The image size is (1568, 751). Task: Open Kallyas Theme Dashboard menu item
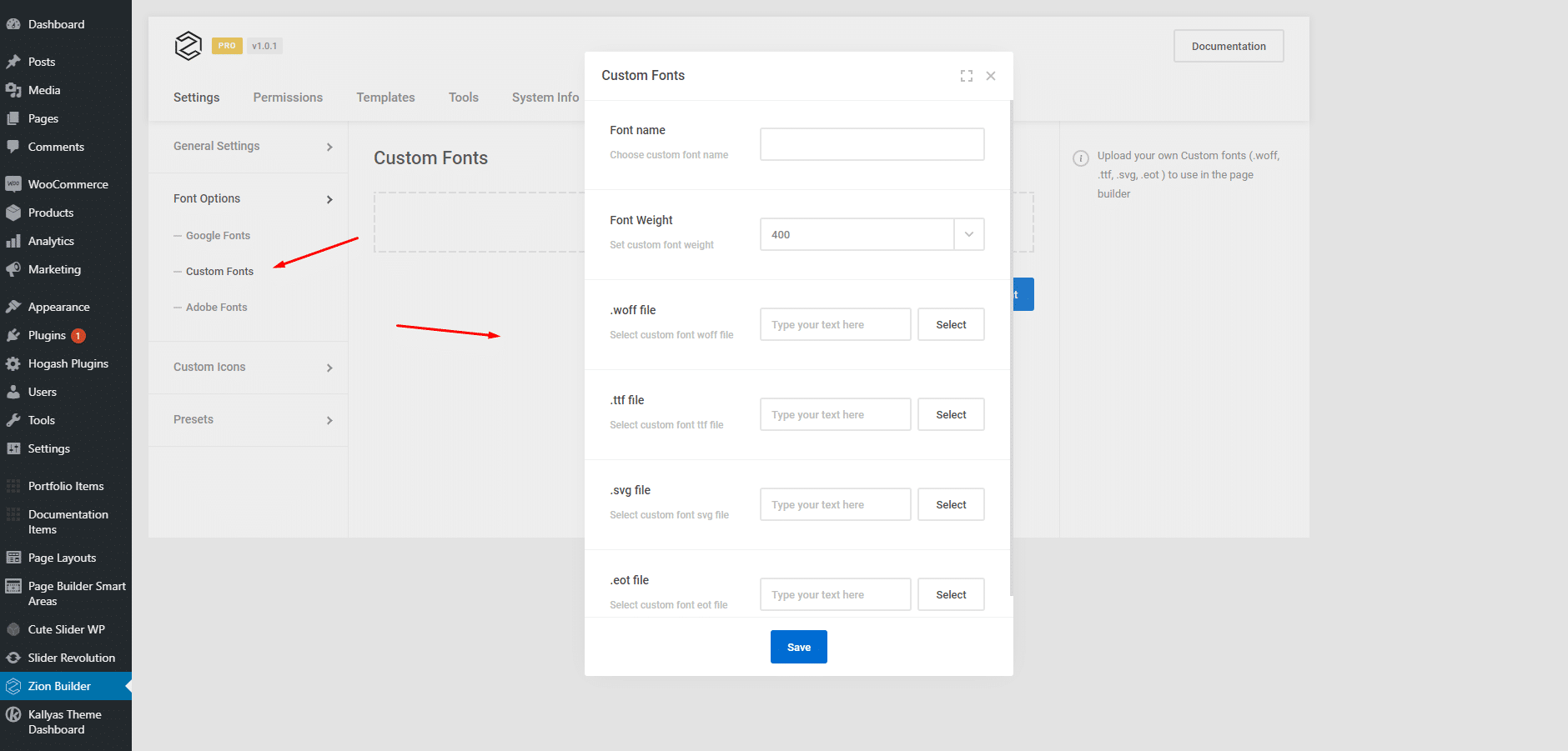(66, 722)
